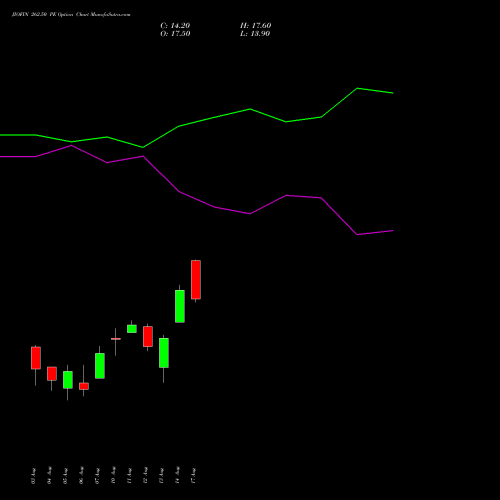
Task: Click the 05 Aug date label
Action: (x=65, y=476)
